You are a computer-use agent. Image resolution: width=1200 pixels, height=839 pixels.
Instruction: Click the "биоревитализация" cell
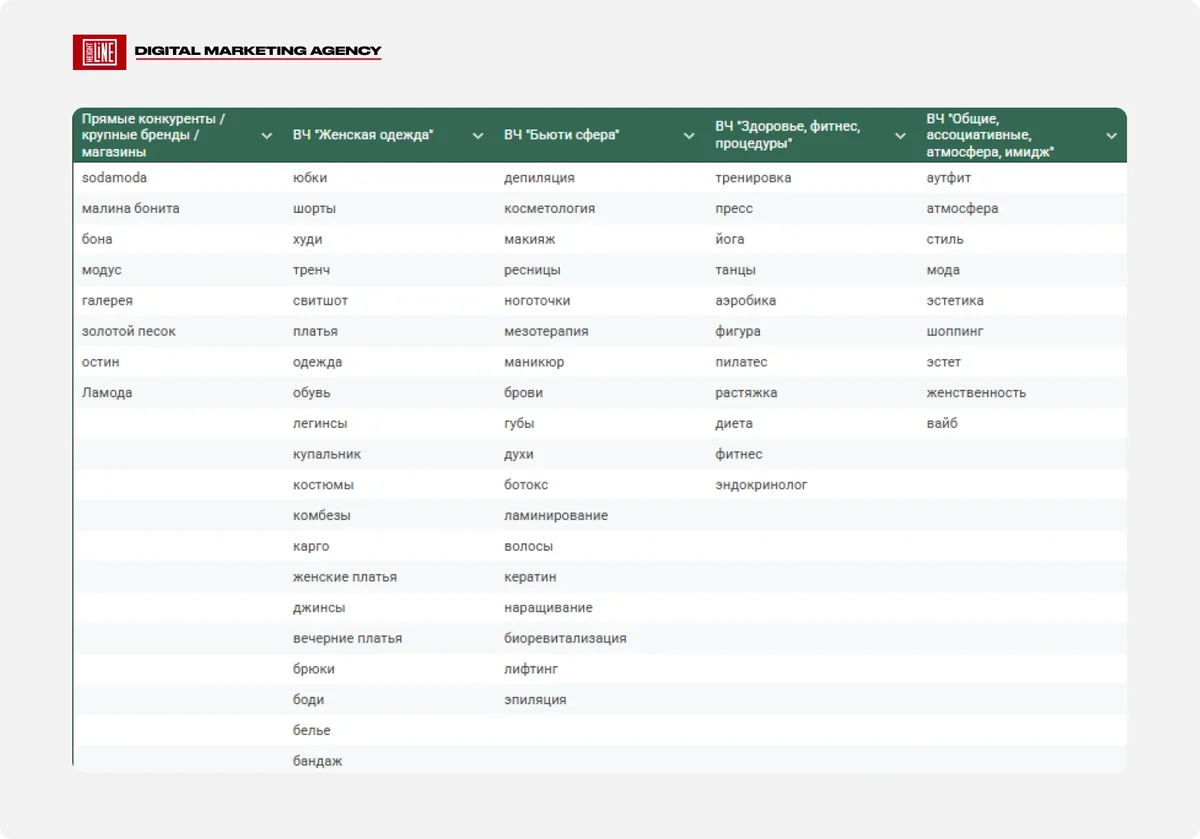pyautogui.click(x=599, y=638)
